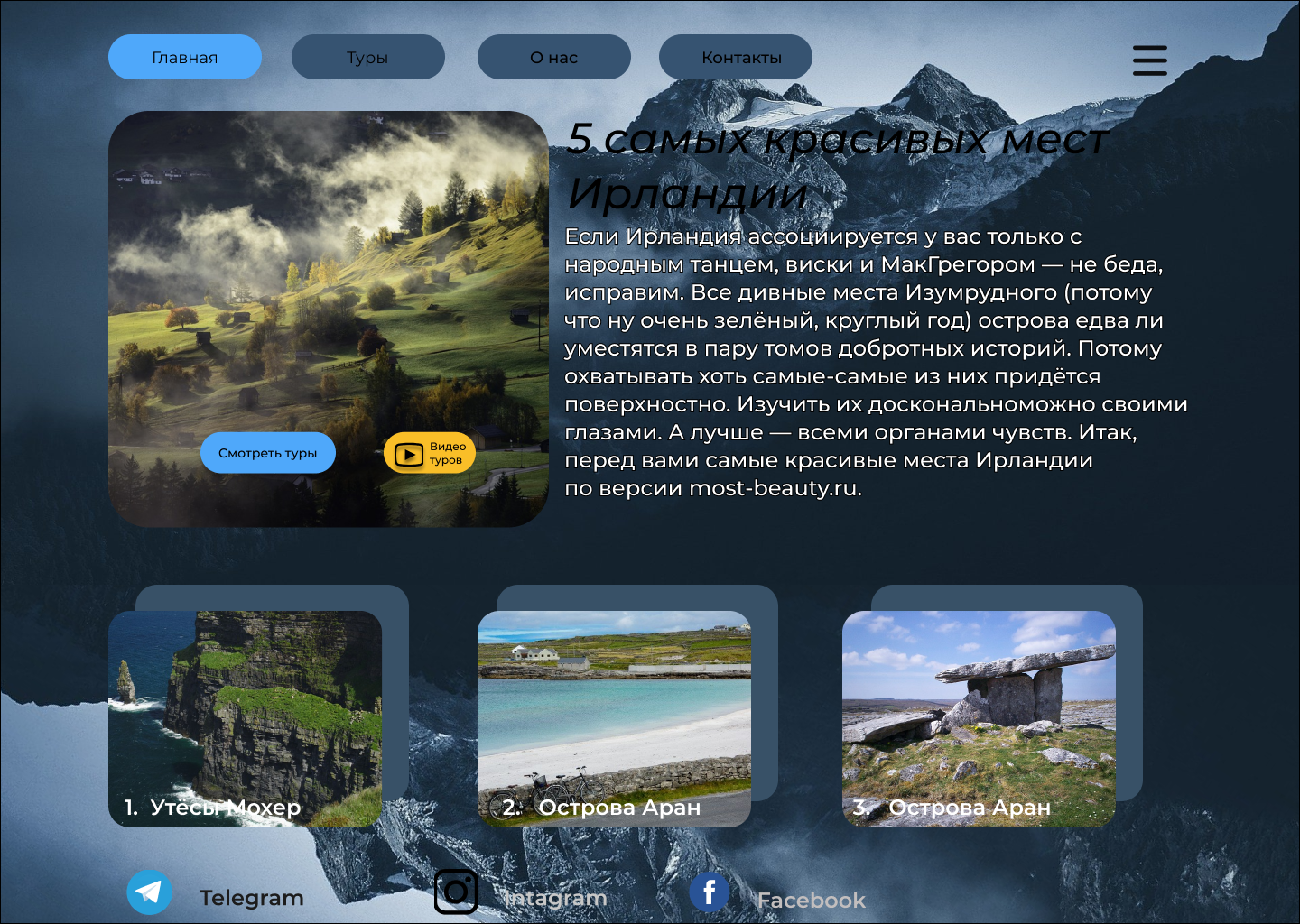This screenshot has width=1300, height=924.
Task: Open the Туры menu item
Action: click(x=368, y=57)
